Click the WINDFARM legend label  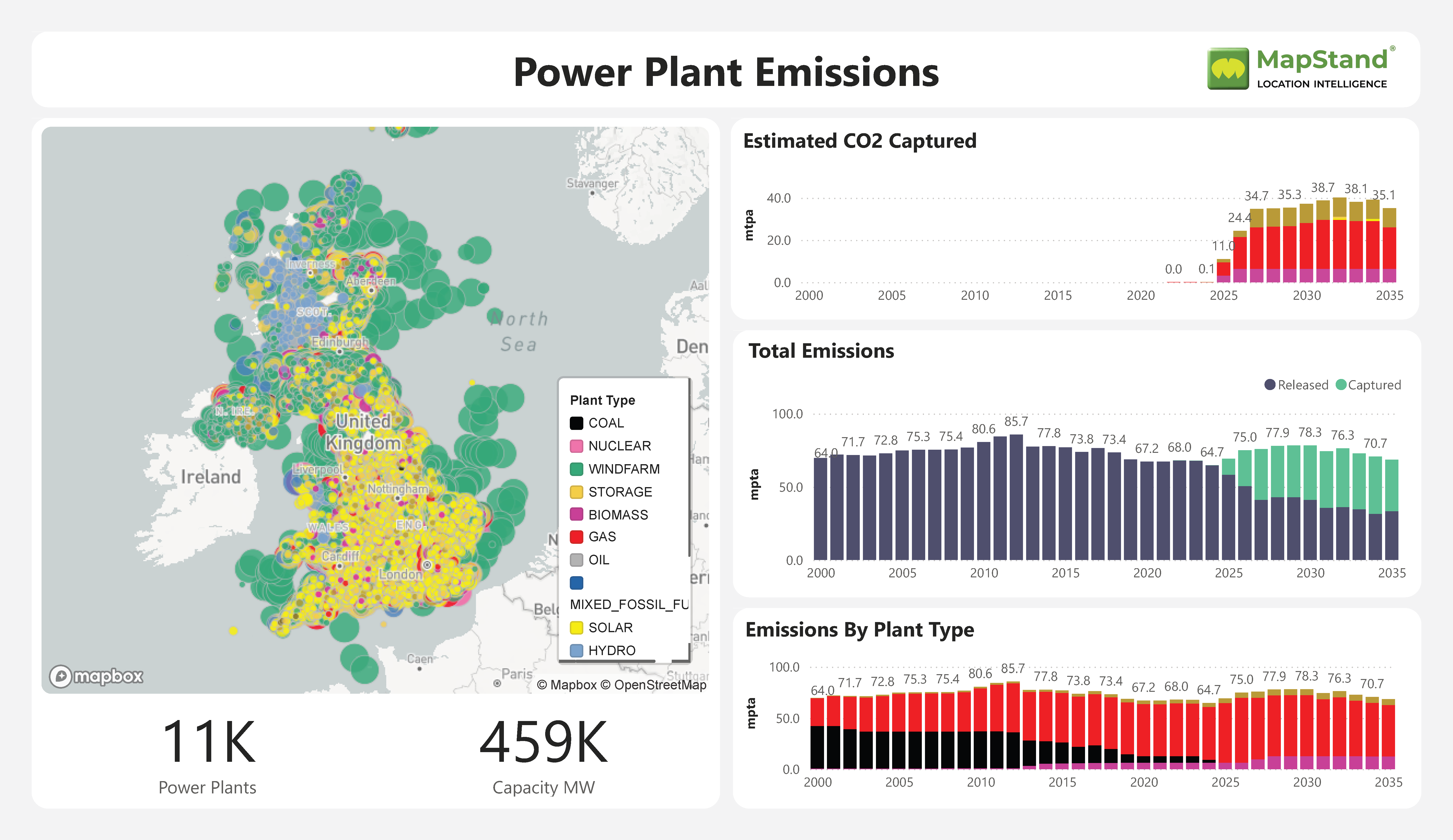click(624, 469)
